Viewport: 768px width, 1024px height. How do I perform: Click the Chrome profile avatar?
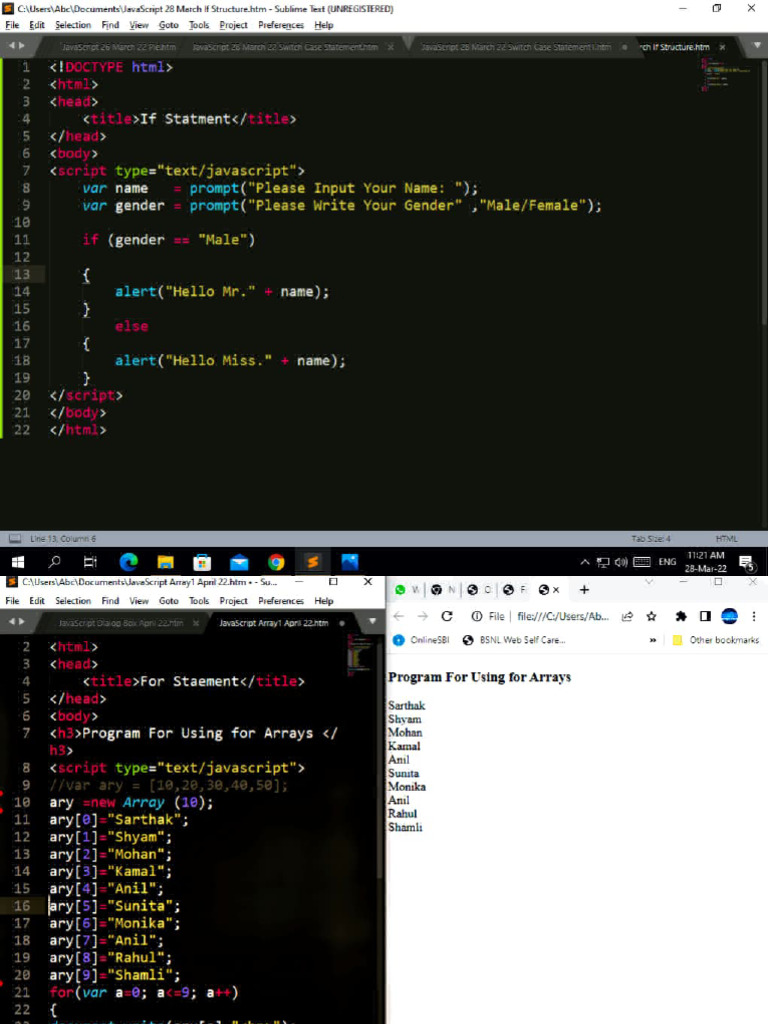(729, 616)
